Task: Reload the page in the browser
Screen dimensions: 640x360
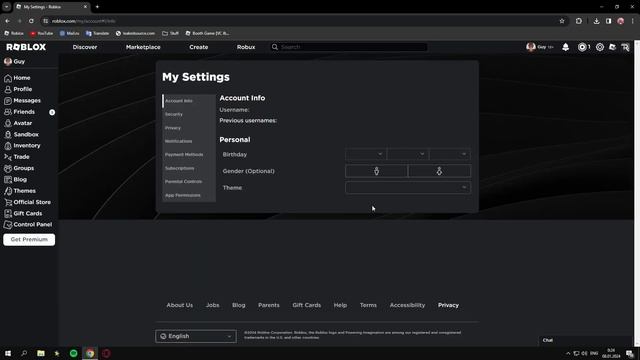Action: click(31, 21)
